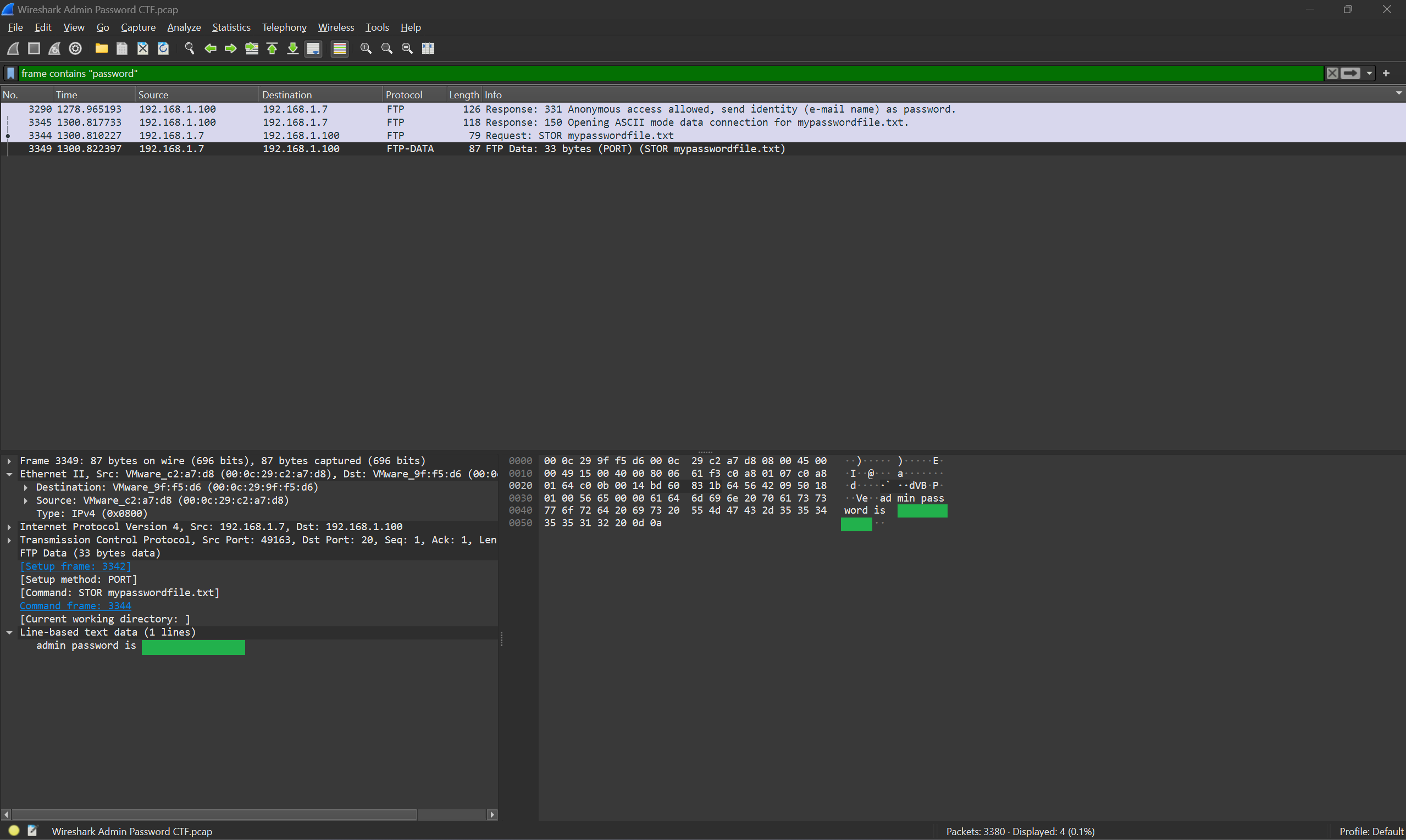
Task: Click Go to specified packet icon
Action: point(251,48)
